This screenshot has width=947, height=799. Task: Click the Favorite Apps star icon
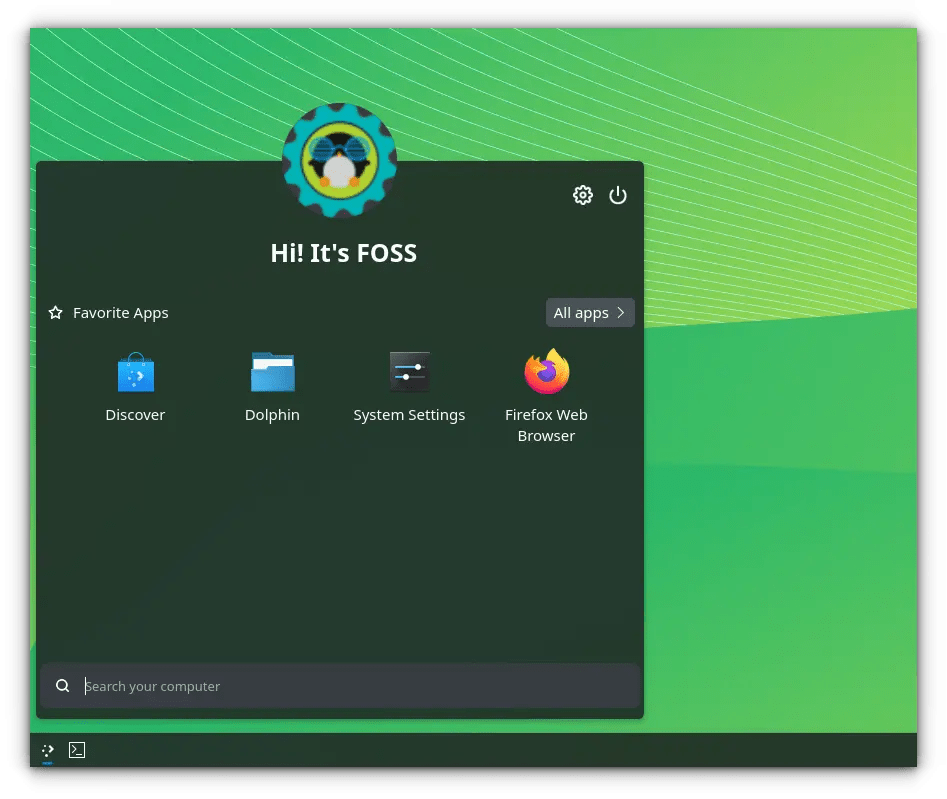55,312
